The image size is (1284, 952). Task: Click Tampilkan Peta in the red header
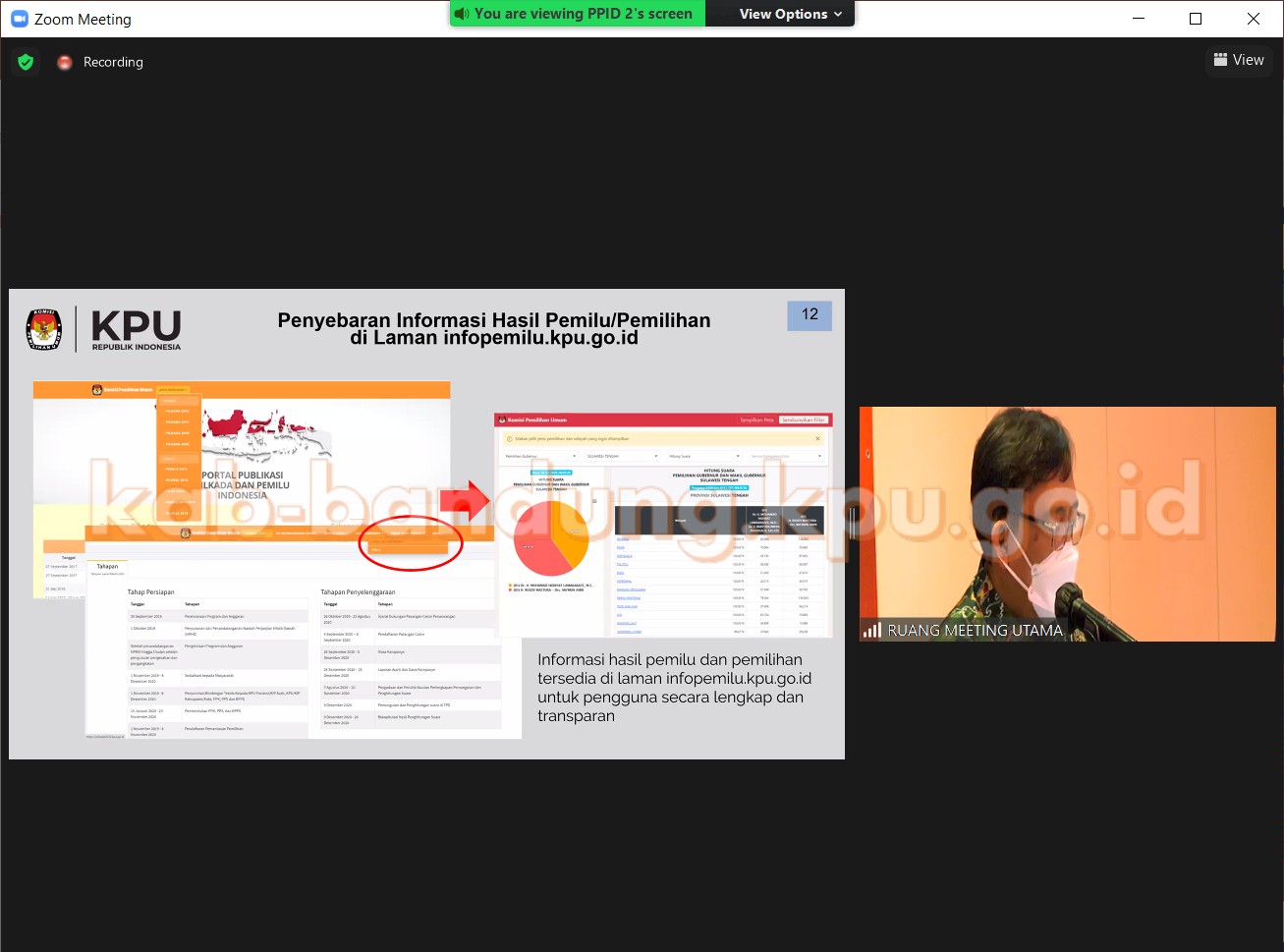tap(756, 420)
